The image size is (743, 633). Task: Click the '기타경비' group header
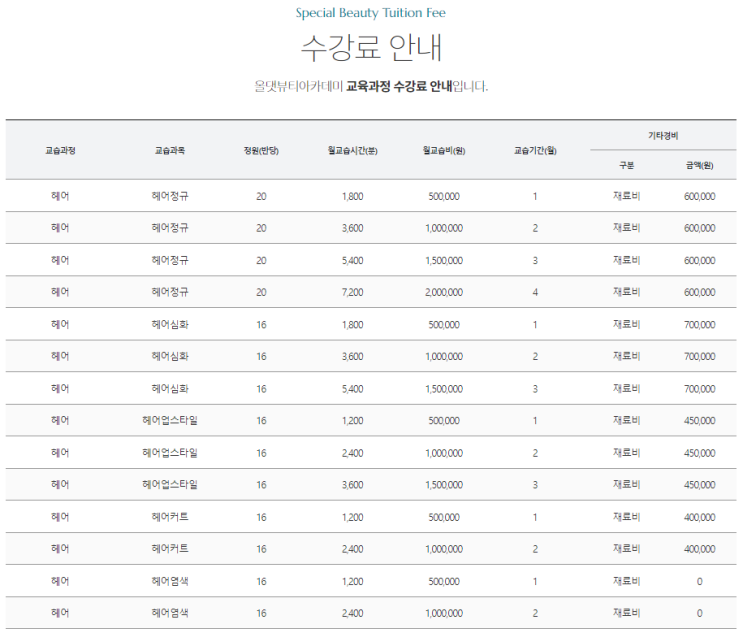(663, 136)
